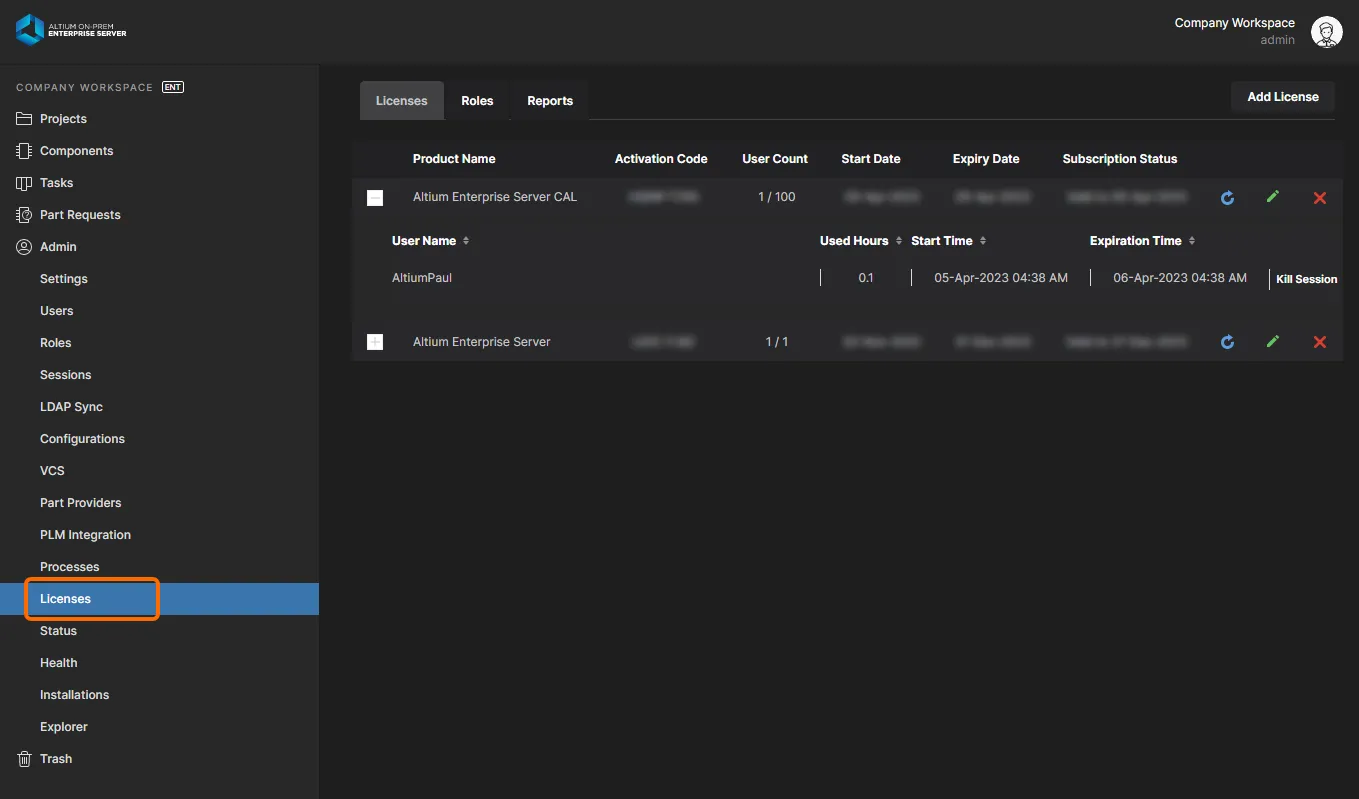Sort by the Start Time column arrows

(x=983, y=241)
